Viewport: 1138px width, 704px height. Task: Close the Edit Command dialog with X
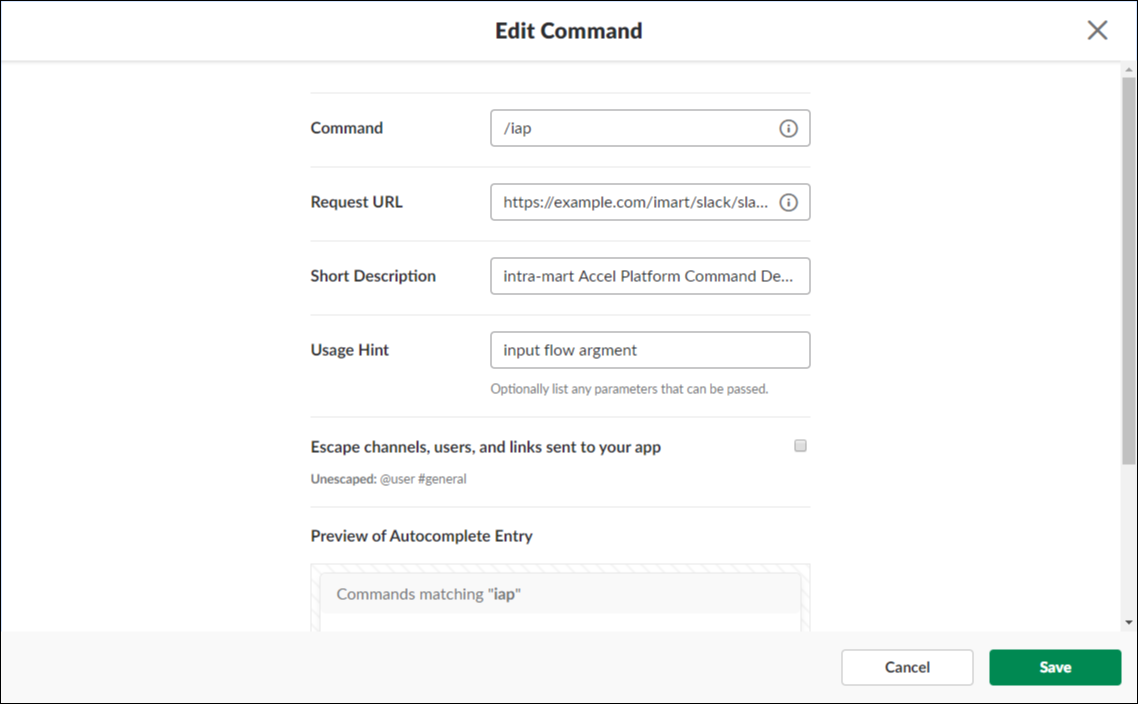coord(1097,30)
